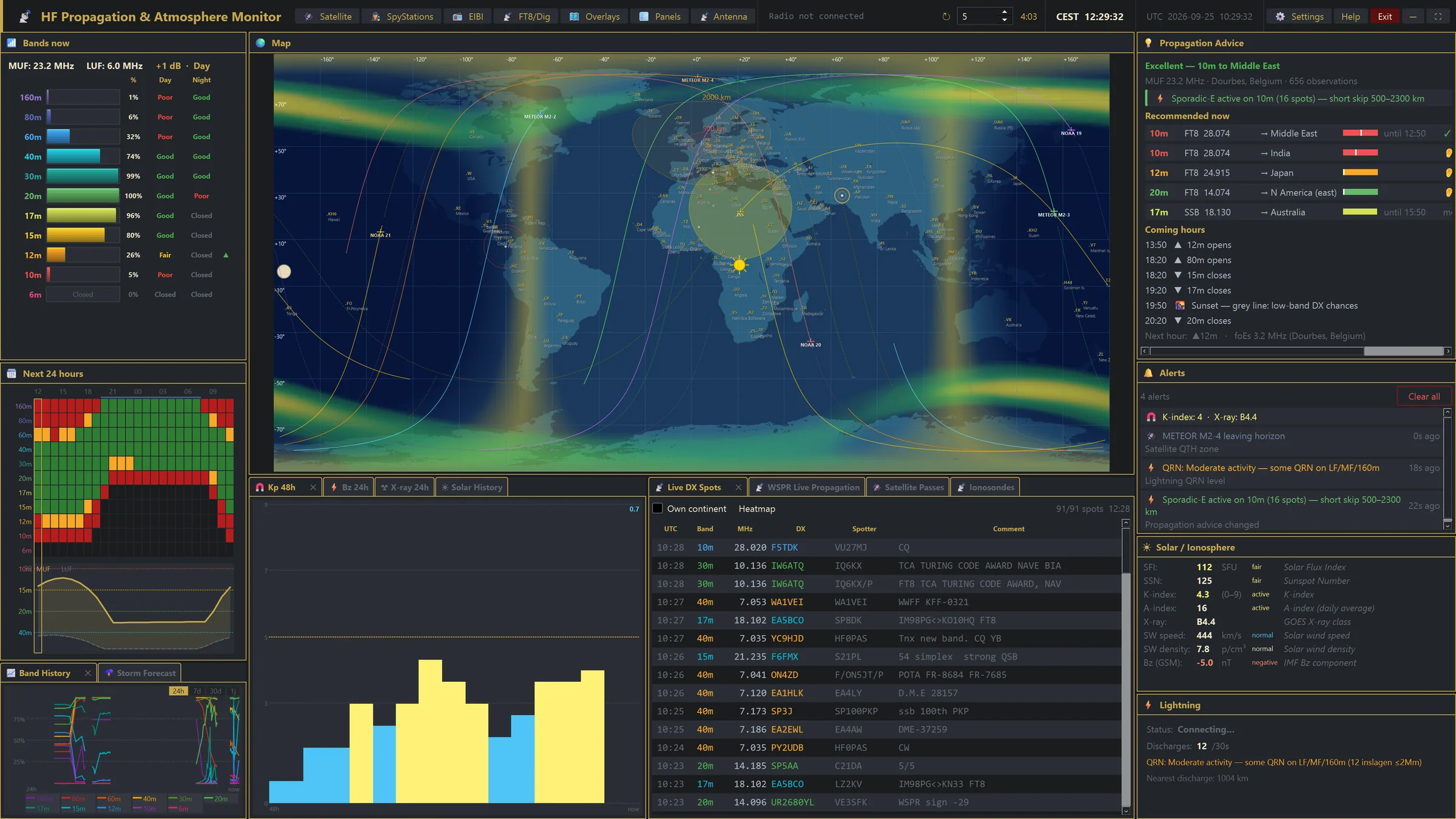Toggle the Own continent checkbox

click(658, 508)
